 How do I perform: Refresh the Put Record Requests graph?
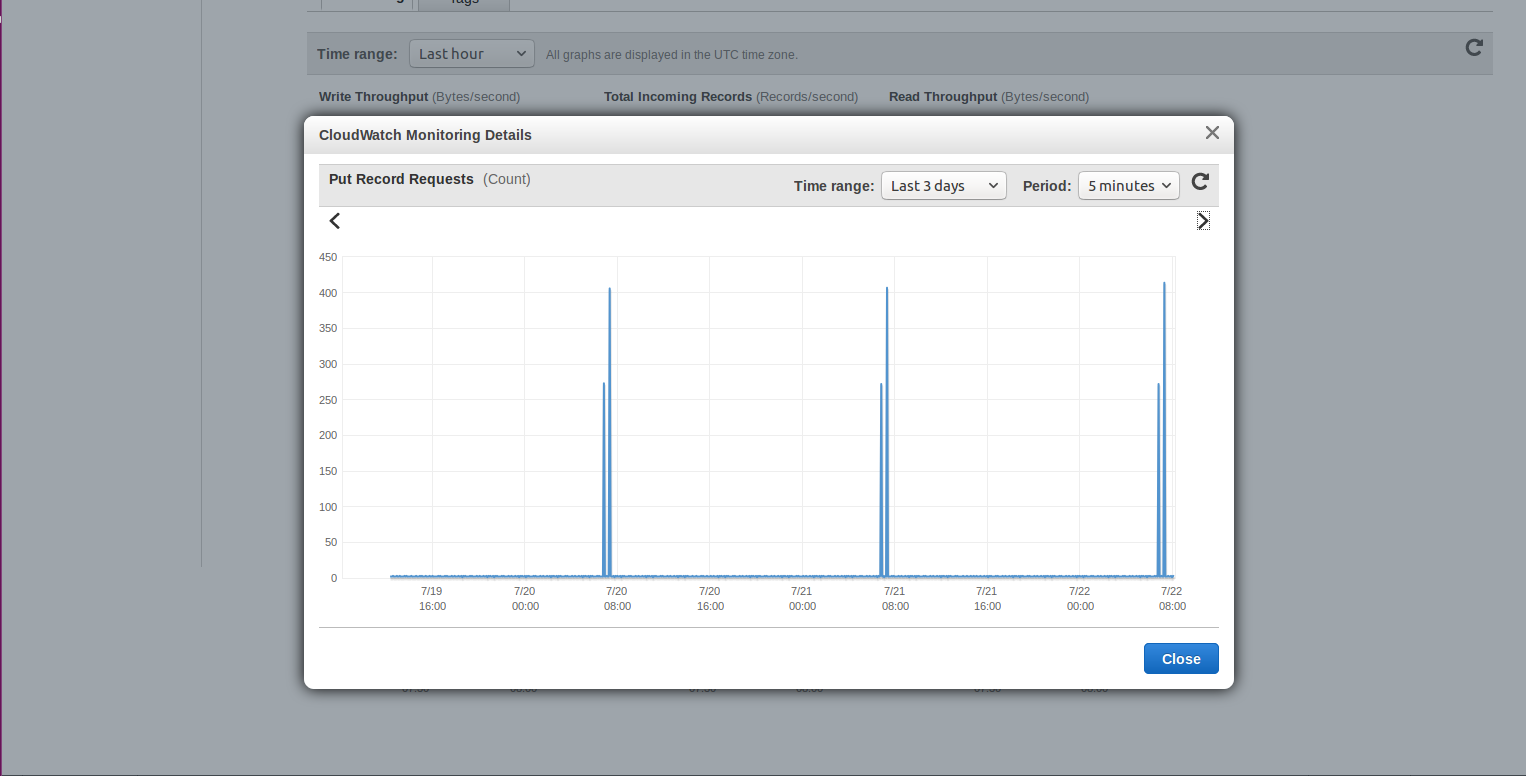pyautogui.click(x=1200, y=182)
